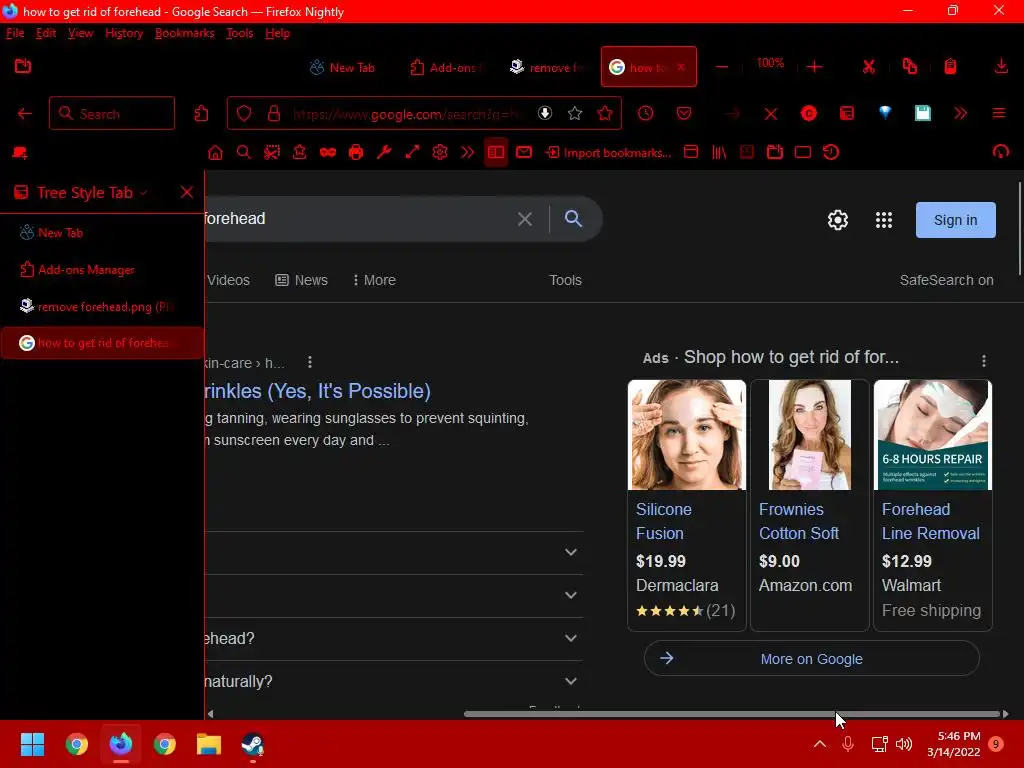
Task: Click the stop loading X icon
Action: click(x=771, y=114)
